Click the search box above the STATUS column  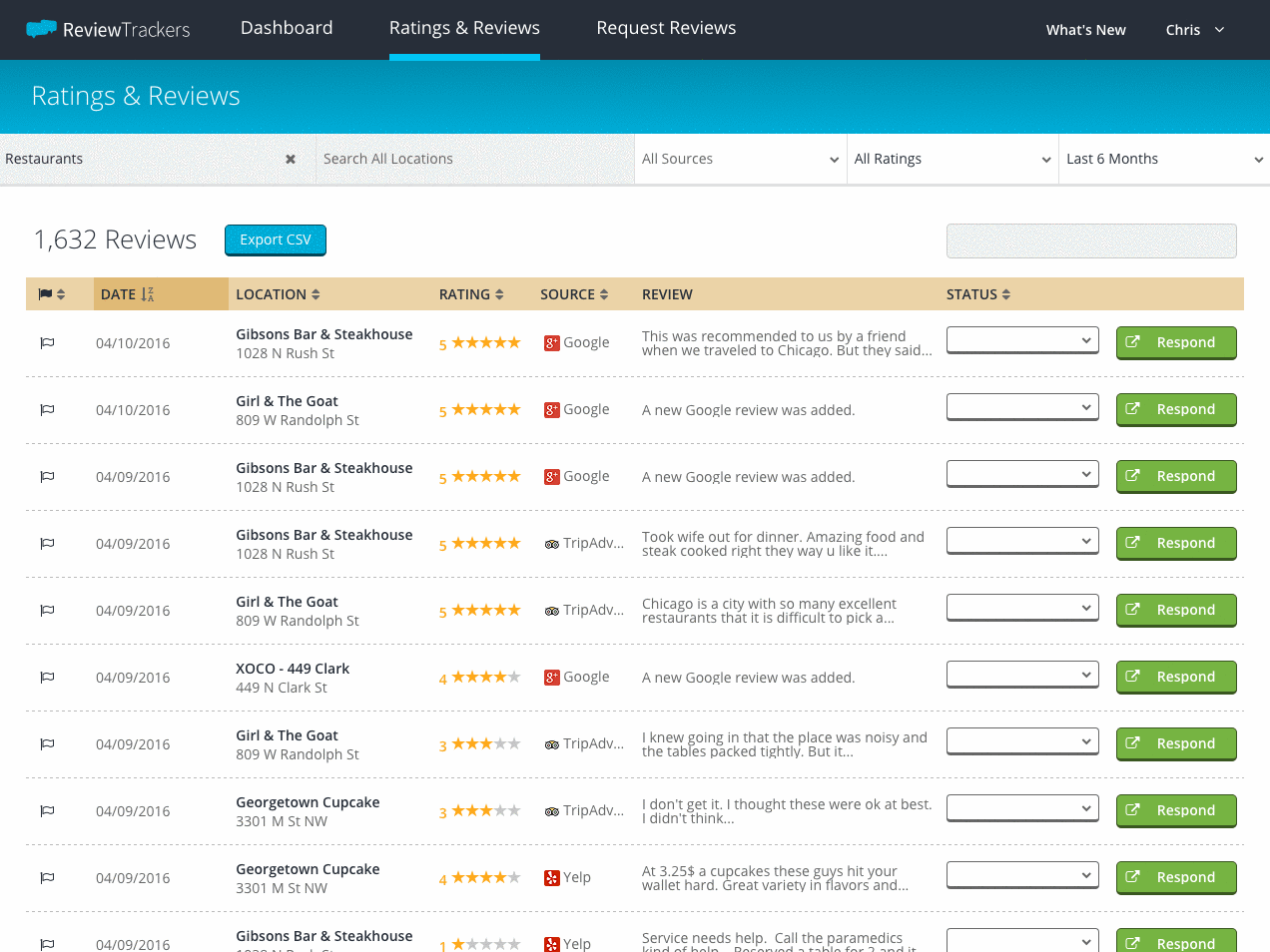1091,240
